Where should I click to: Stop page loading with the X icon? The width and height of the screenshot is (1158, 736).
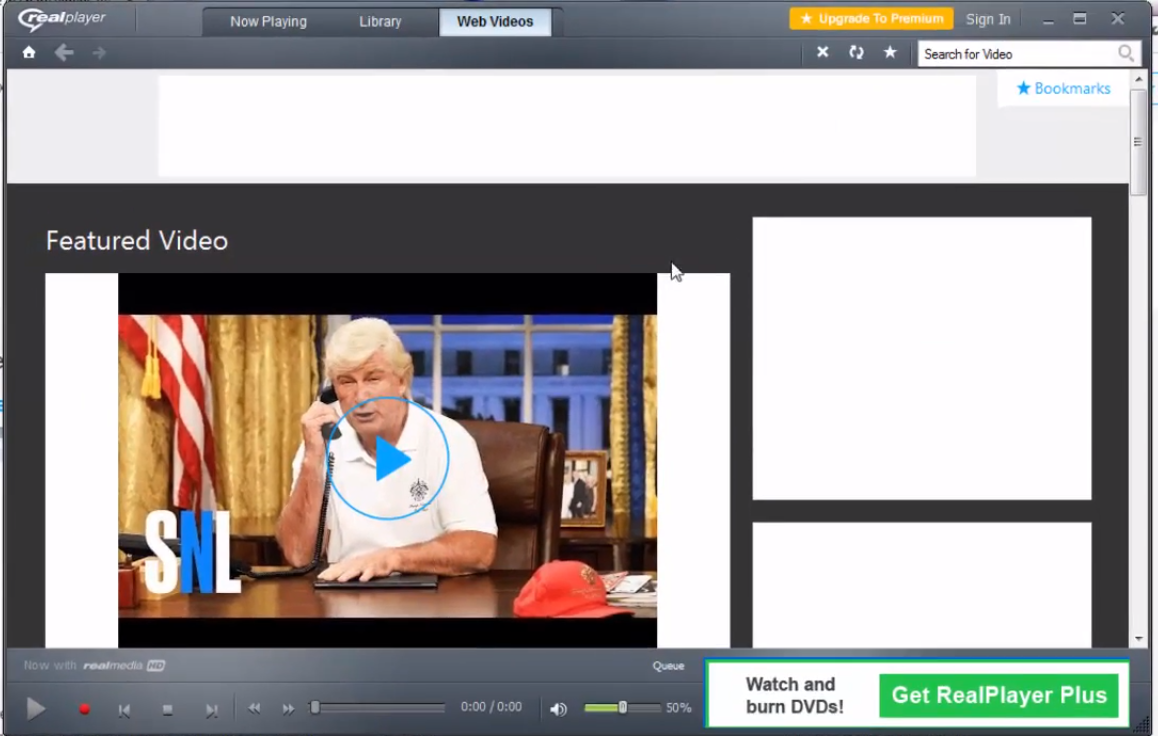tap(822, 52)
